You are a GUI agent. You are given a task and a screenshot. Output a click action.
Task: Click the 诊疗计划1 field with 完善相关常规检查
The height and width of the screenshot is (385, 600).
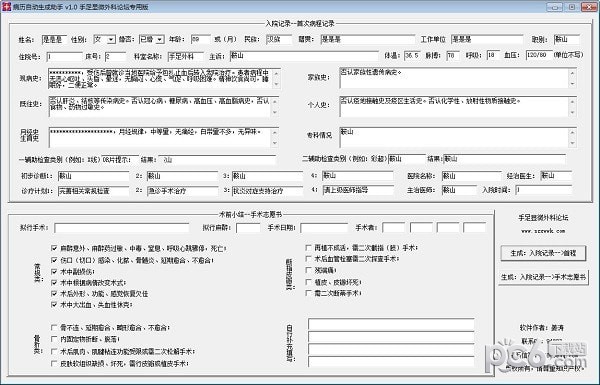(x=94, y=191)
